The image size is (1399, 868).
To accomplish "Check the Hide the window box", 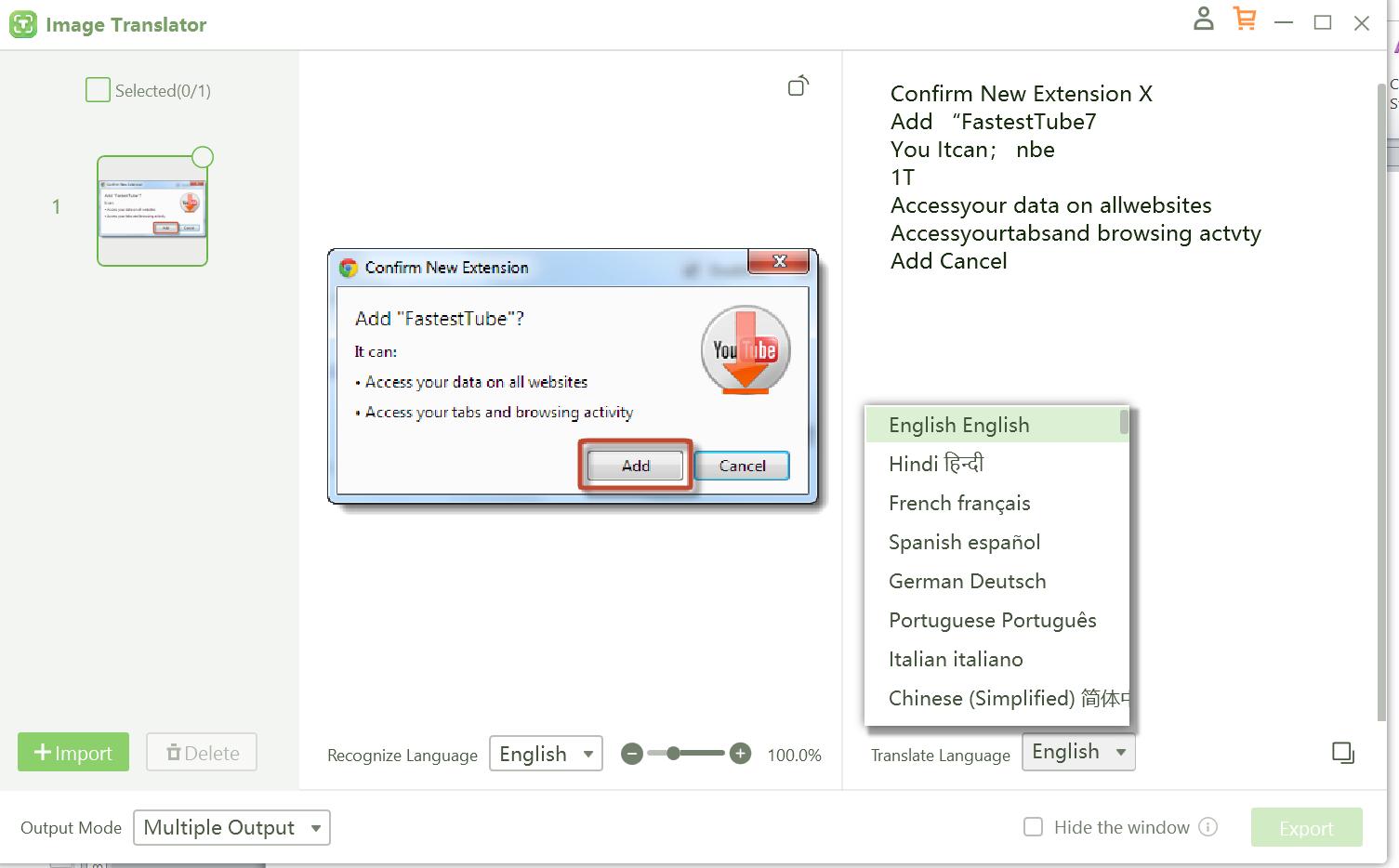I will coord(1033,826).
